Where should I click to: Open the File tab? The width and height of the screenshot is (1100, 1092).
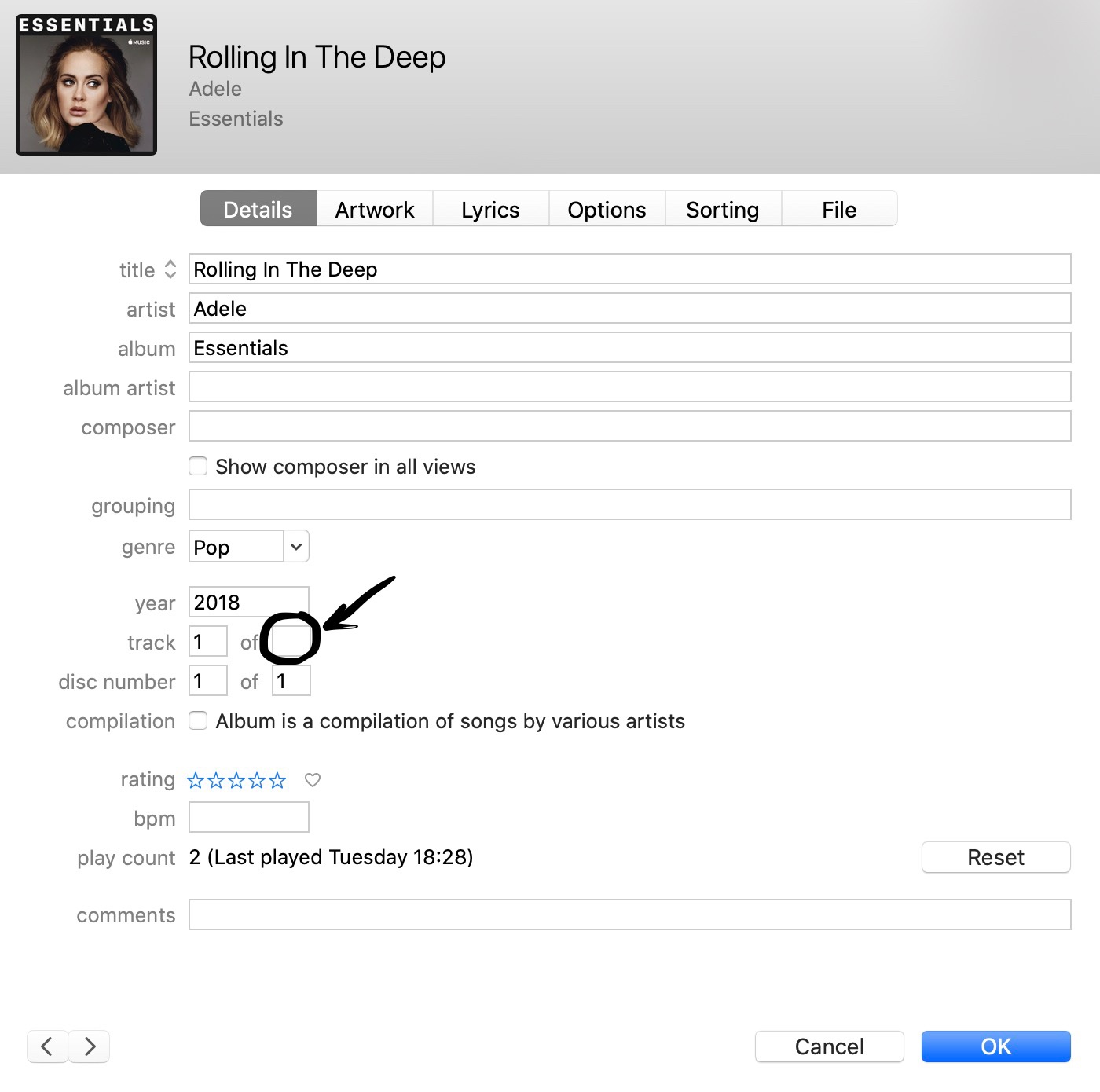click(x=839, y=209)
